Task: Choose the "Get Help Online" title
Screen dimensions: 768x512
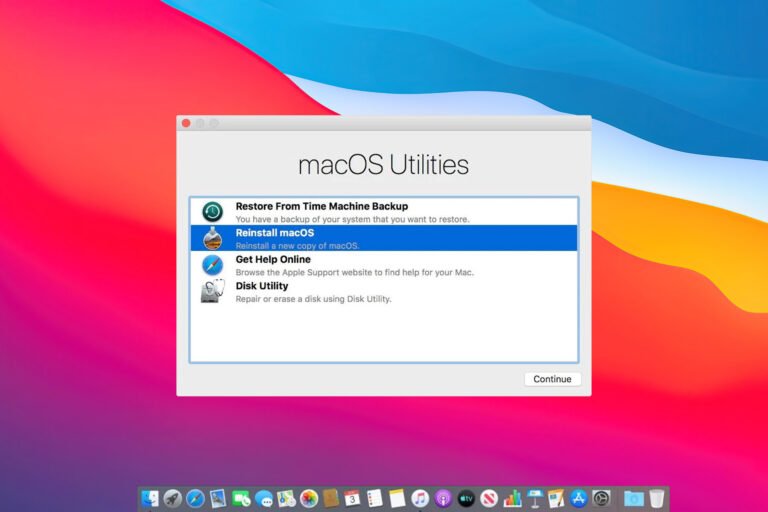Action: [x=273, y=259]
